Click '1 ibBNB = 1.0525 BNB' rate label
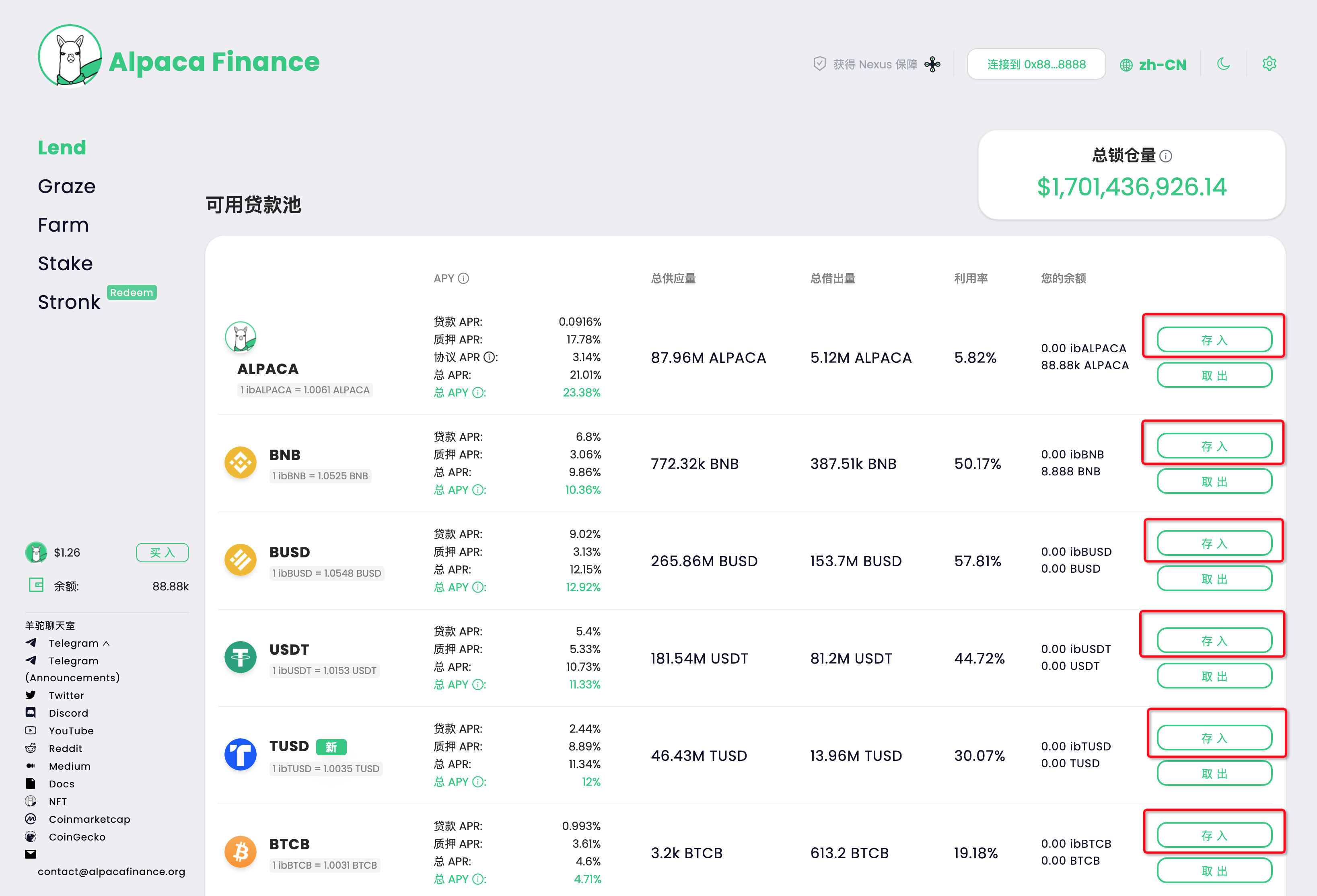Viewport: 1317px width, 896px height. tap(320, 476)
